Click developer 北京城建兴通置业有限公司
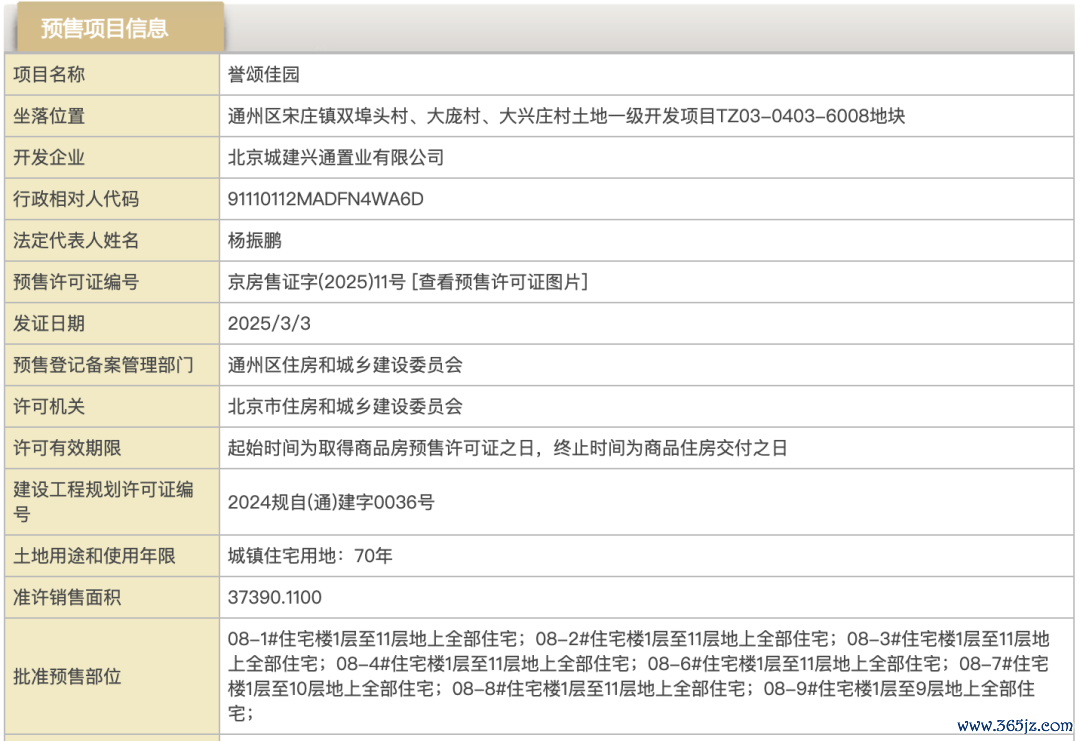This screenshot has width=1080, height=741. coord(336,157)
